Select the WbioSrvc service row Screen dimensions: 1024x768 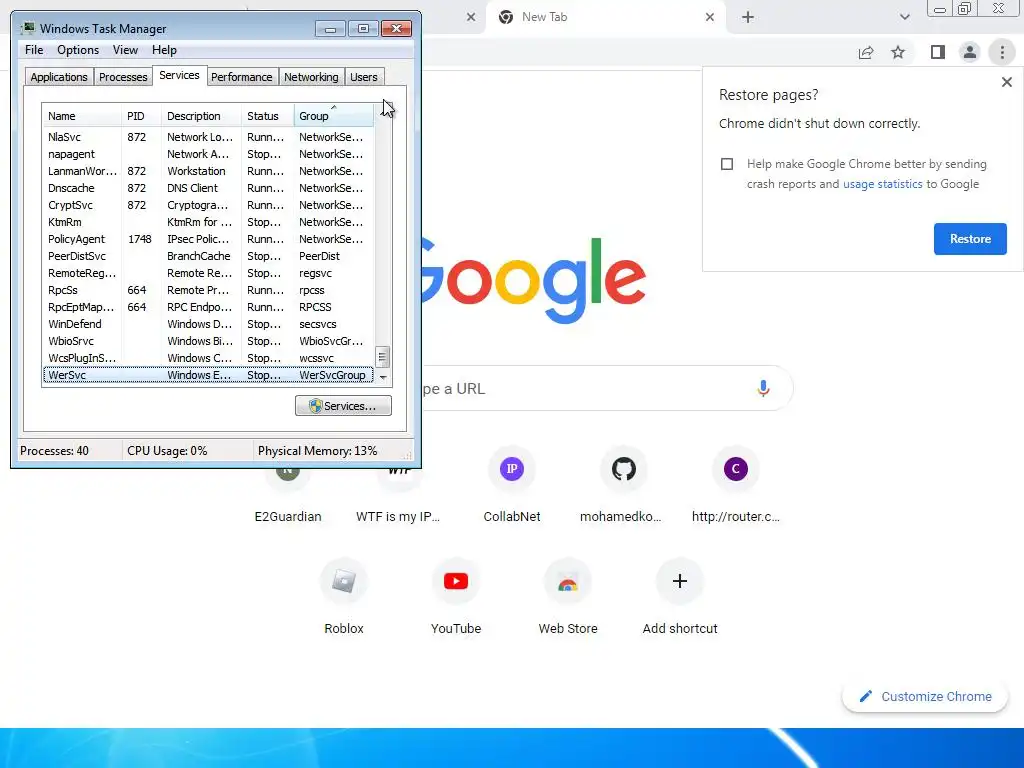click(208, 341)
